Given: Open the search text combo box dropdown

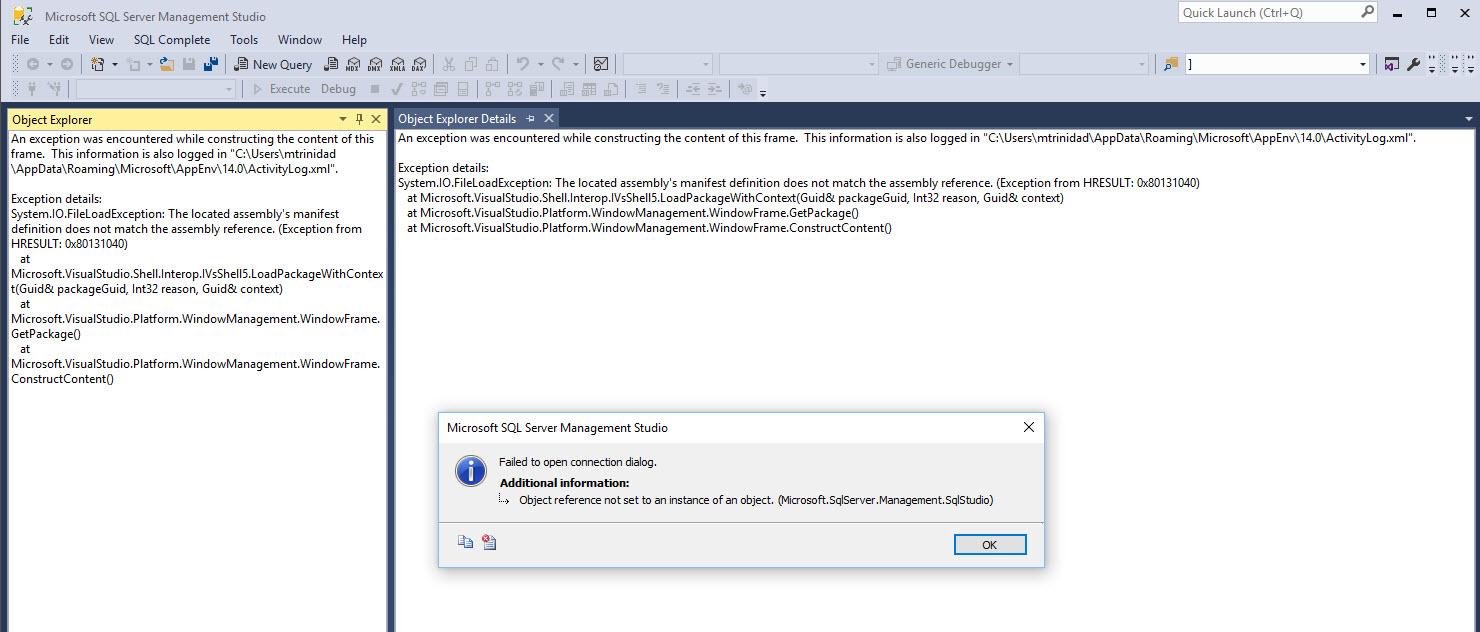Looking at the screenshot, I should (x=1363, y=64).
